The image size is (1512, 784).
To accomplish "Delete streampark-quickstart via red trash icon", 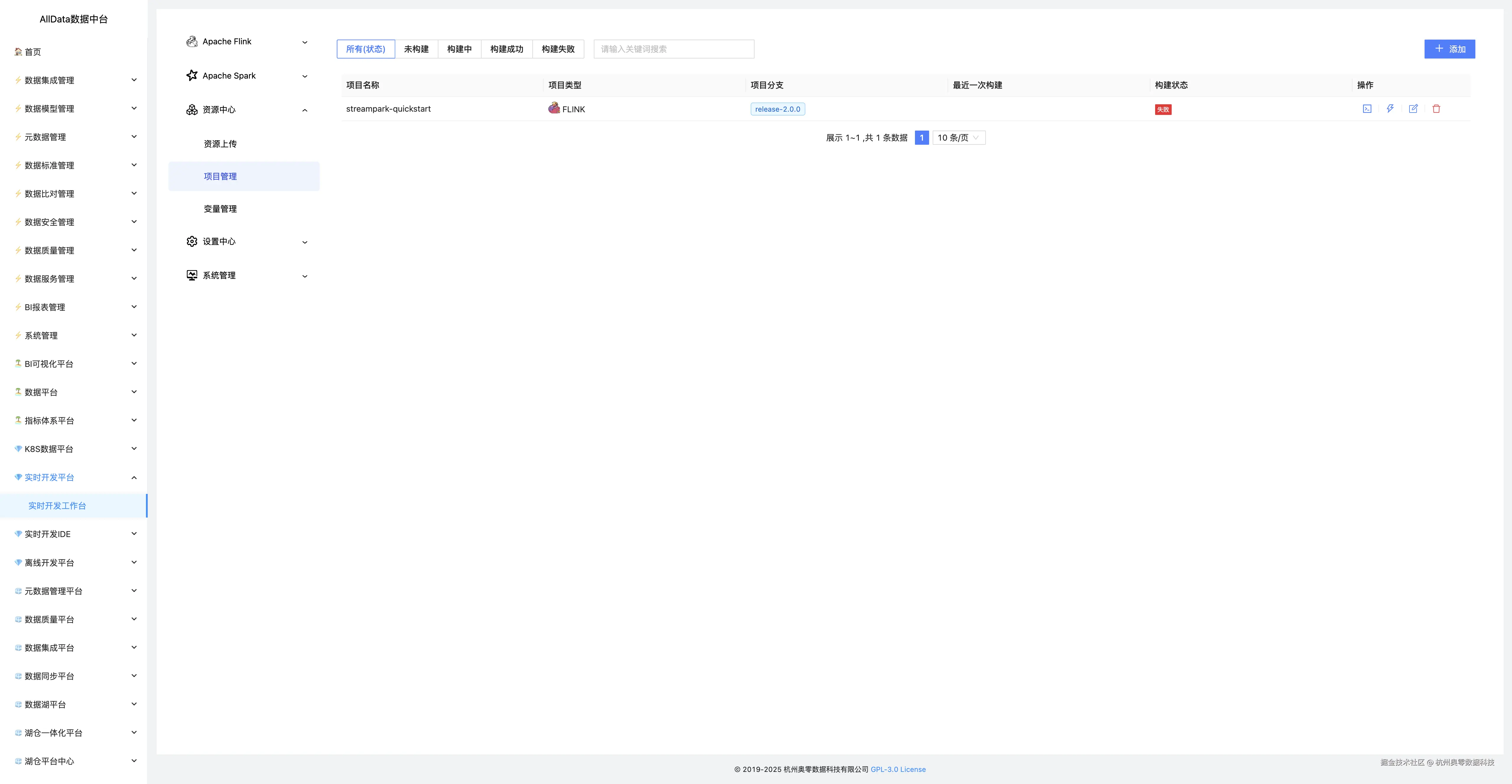I will pos(1436,109).
